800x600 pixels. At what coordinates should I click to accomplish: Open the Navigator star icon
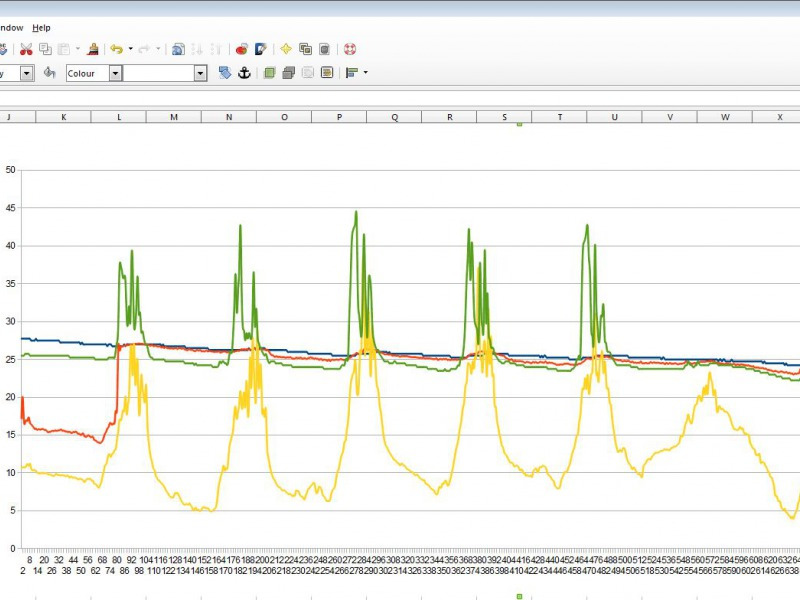(286, 49)
